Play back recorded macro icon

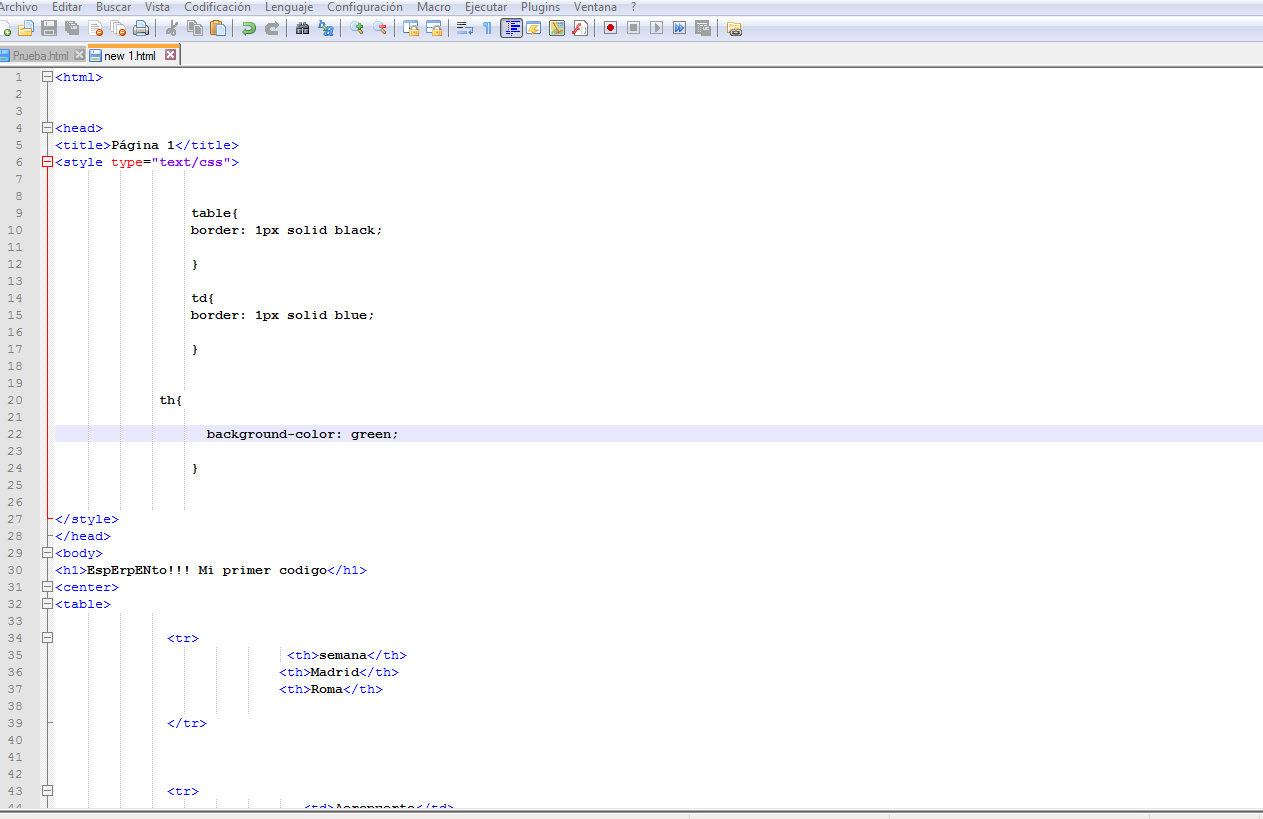pyautogui.click(x=656, y=28)
